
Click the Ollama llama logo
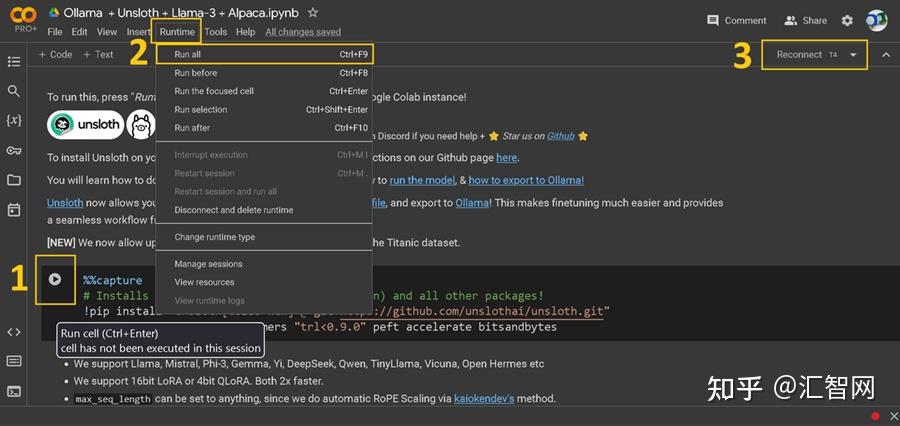[141, 125]
